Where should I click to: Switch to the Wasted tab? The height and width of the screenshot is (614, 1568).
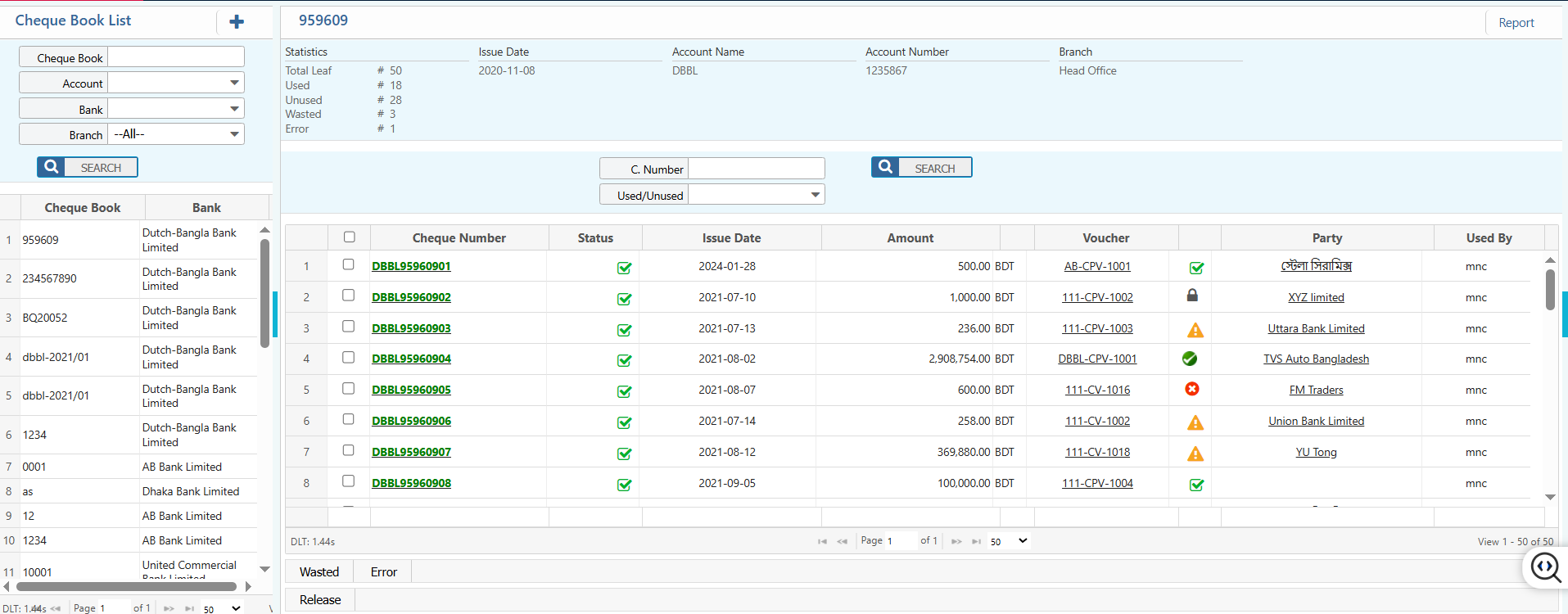click(x=319, y=572)
